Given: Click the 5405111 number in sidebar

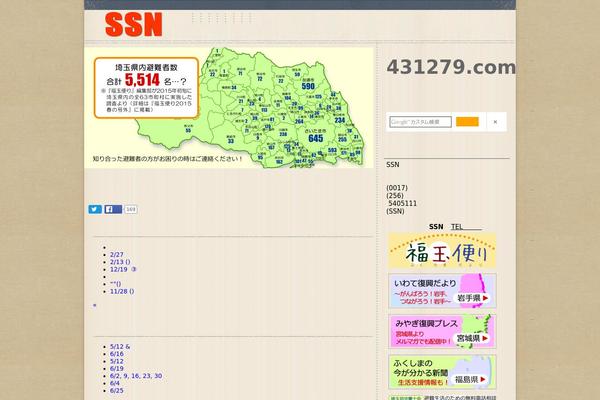Looking at the screenshot, I should pos(403,204).
